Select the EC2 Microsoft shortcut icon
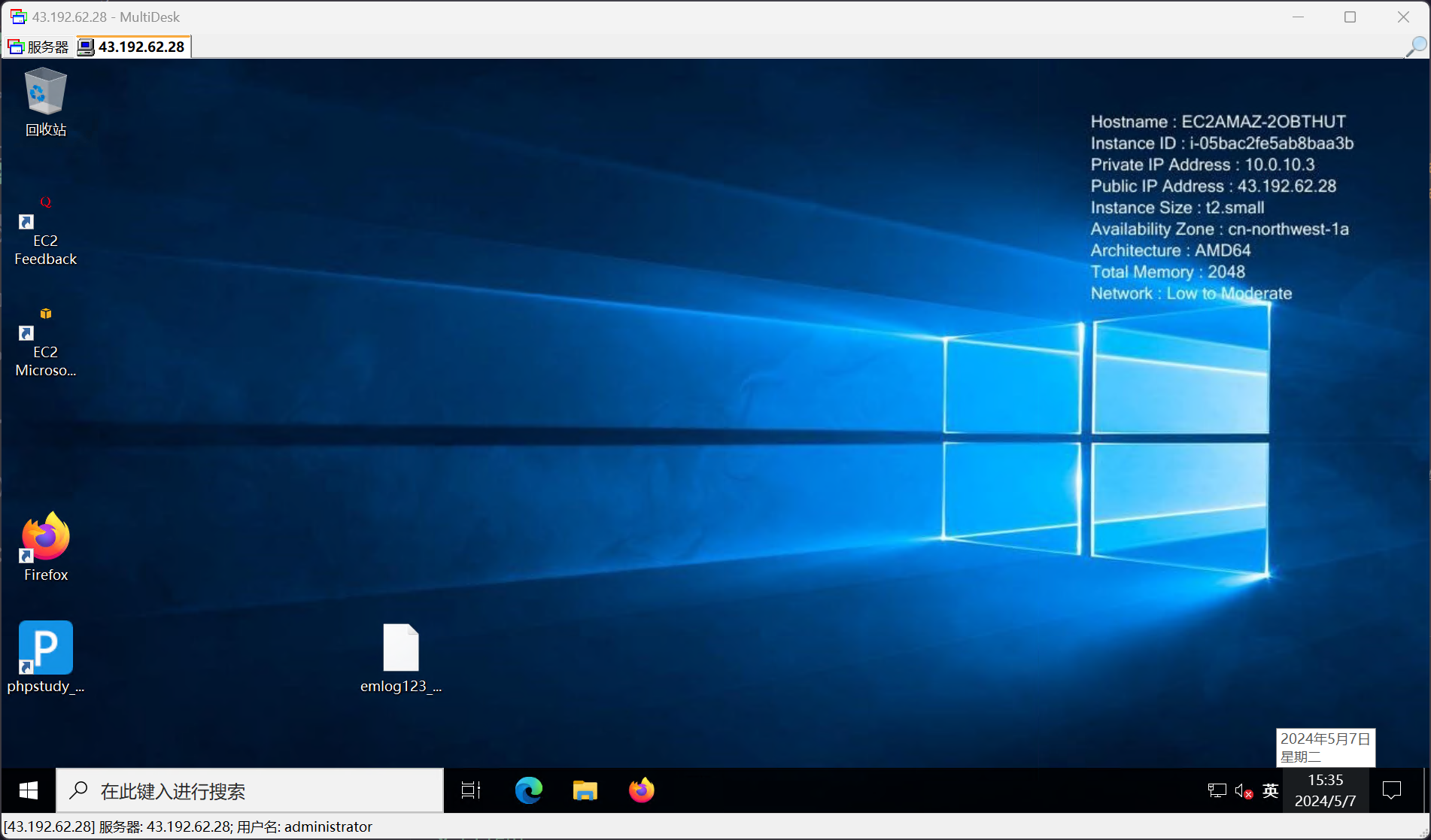 (45, 341)
